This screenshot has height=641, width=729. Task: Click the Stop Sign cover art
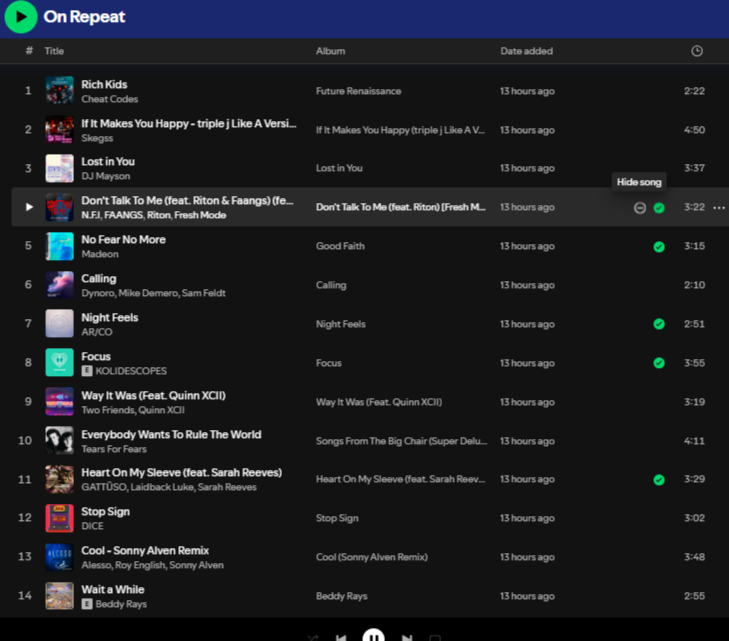[x=60, y=518]
